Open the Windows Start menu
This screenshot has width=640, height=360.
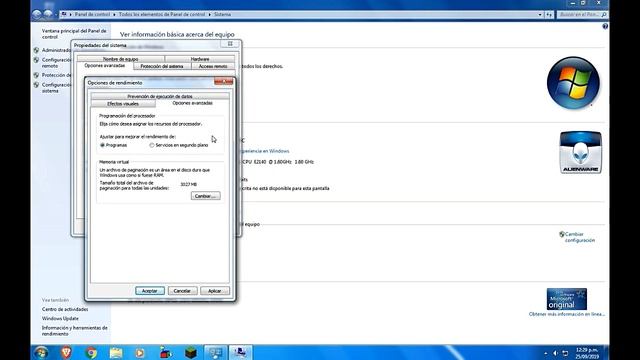point(41,352)
